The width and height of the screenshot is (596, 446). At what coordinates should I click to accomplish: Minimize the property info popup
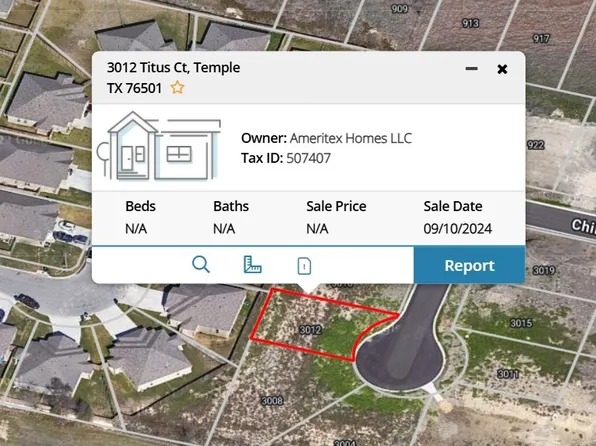coord(471,68)
